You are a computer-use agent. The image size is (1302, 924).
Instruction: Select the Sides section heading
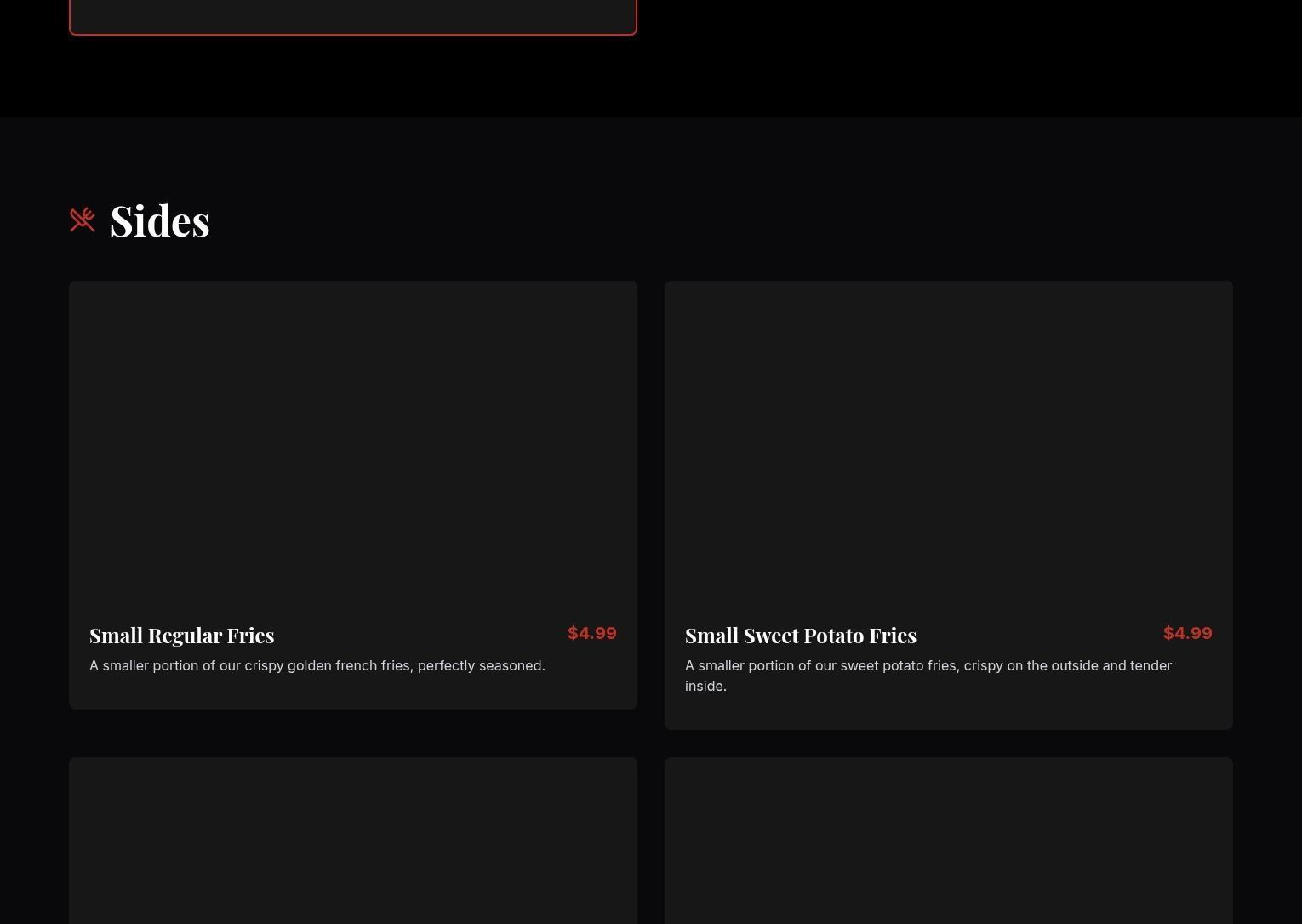coord(160,220)
